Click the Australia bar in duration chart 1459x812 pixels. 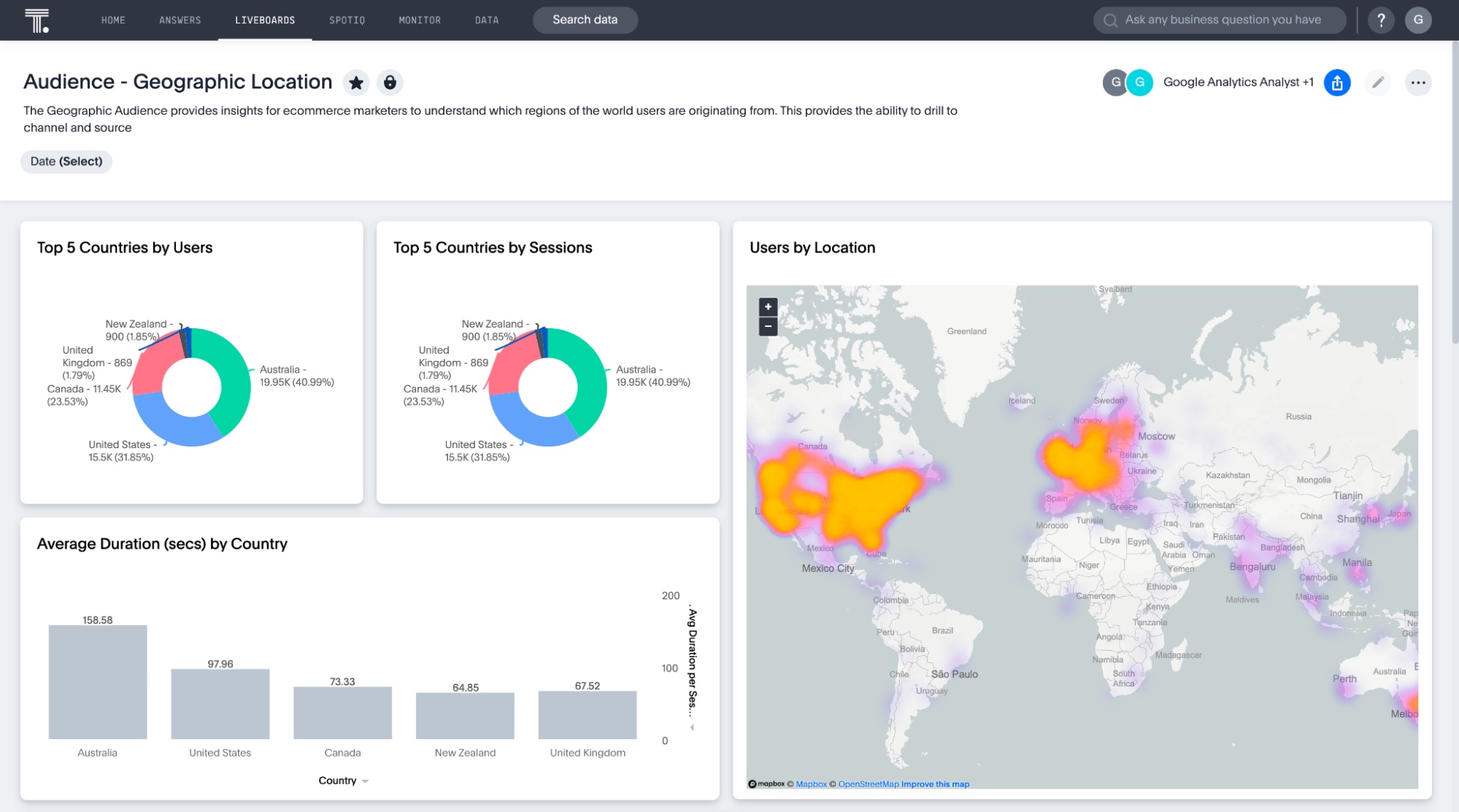(x=98, y=682)
